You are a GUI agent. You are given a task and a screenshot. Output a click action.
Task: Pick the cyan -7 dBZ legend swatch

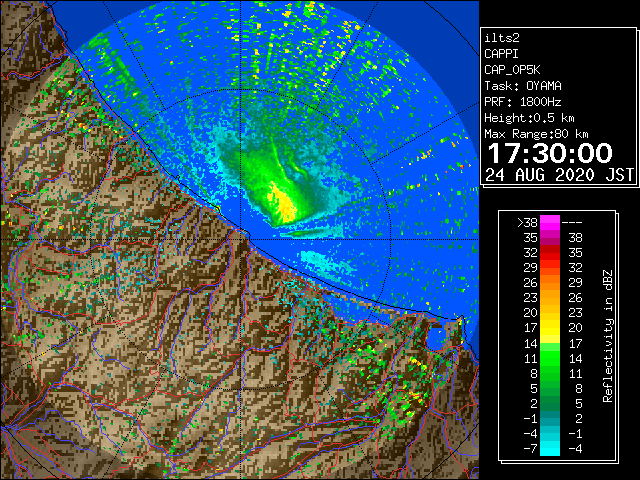[x=550, y=448]
